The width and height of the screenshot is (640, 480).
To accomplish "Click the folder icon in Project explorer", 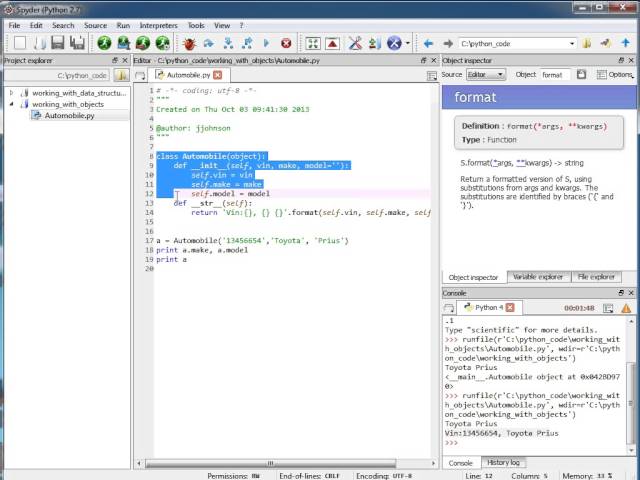I will pos(121,75).
